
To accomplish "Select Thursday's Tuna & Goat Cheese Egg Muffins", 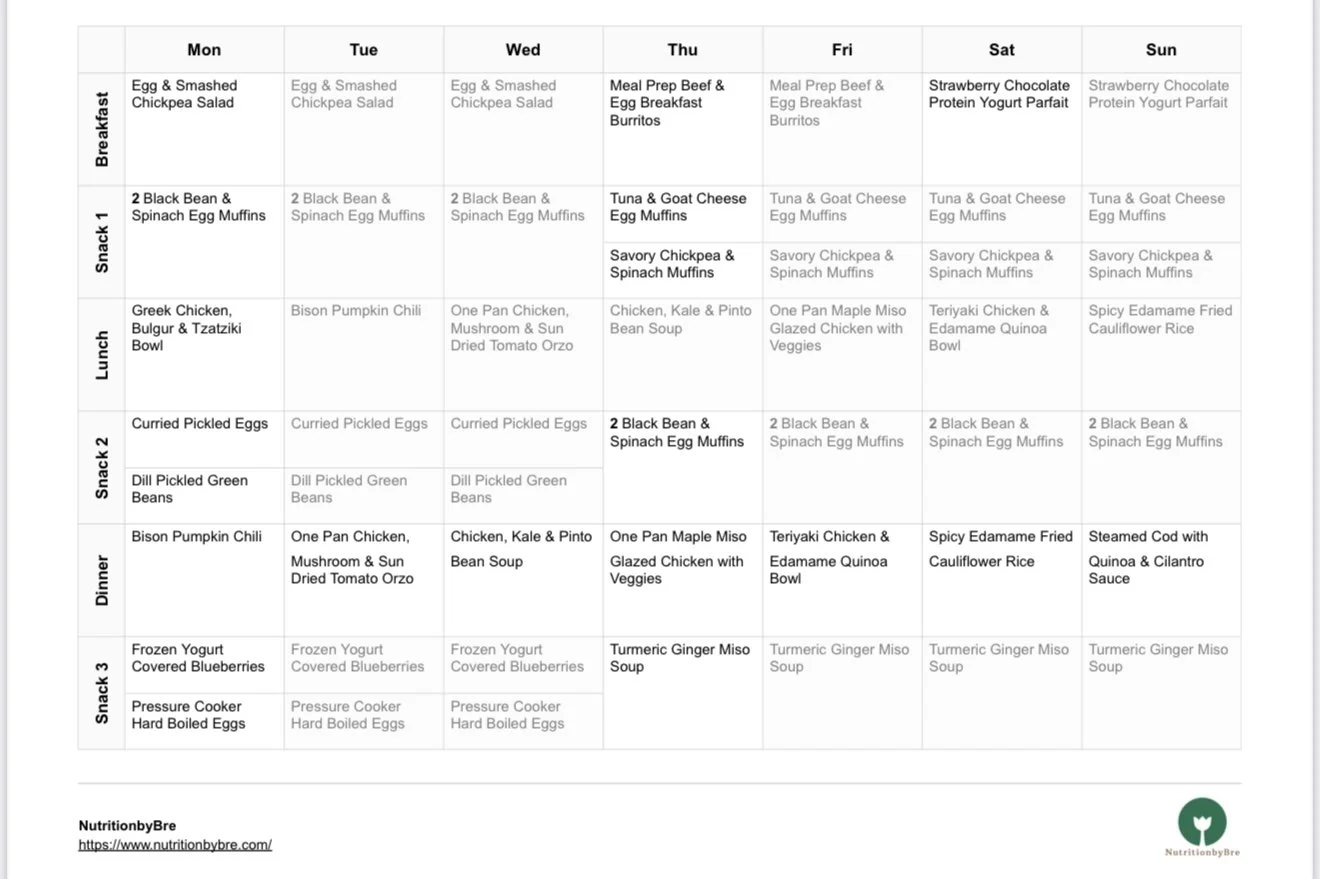I will (x=678, y=207).
